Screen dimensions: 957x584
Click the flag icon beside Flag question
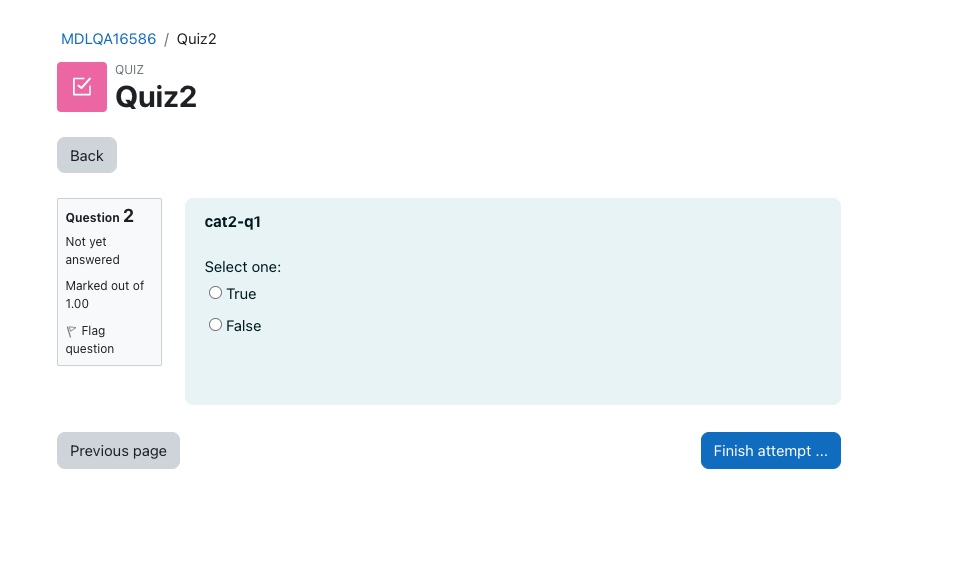(71, 331)
